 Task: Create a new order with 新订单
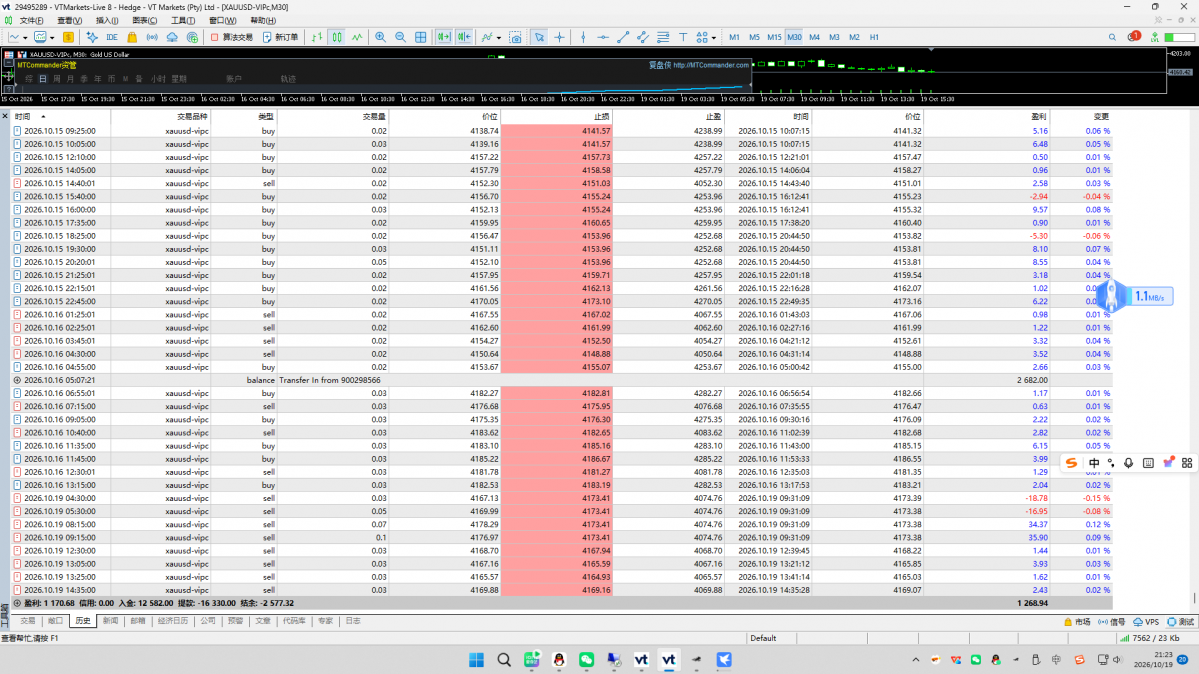(x=281, y=37)
